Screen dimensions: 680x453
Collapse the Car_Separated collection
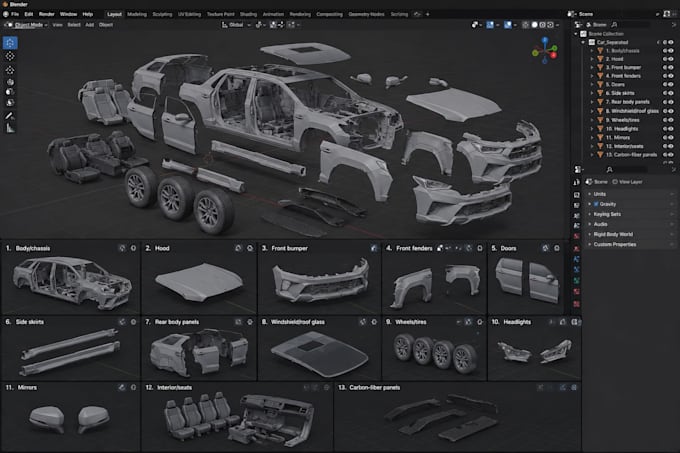(584, 42)
